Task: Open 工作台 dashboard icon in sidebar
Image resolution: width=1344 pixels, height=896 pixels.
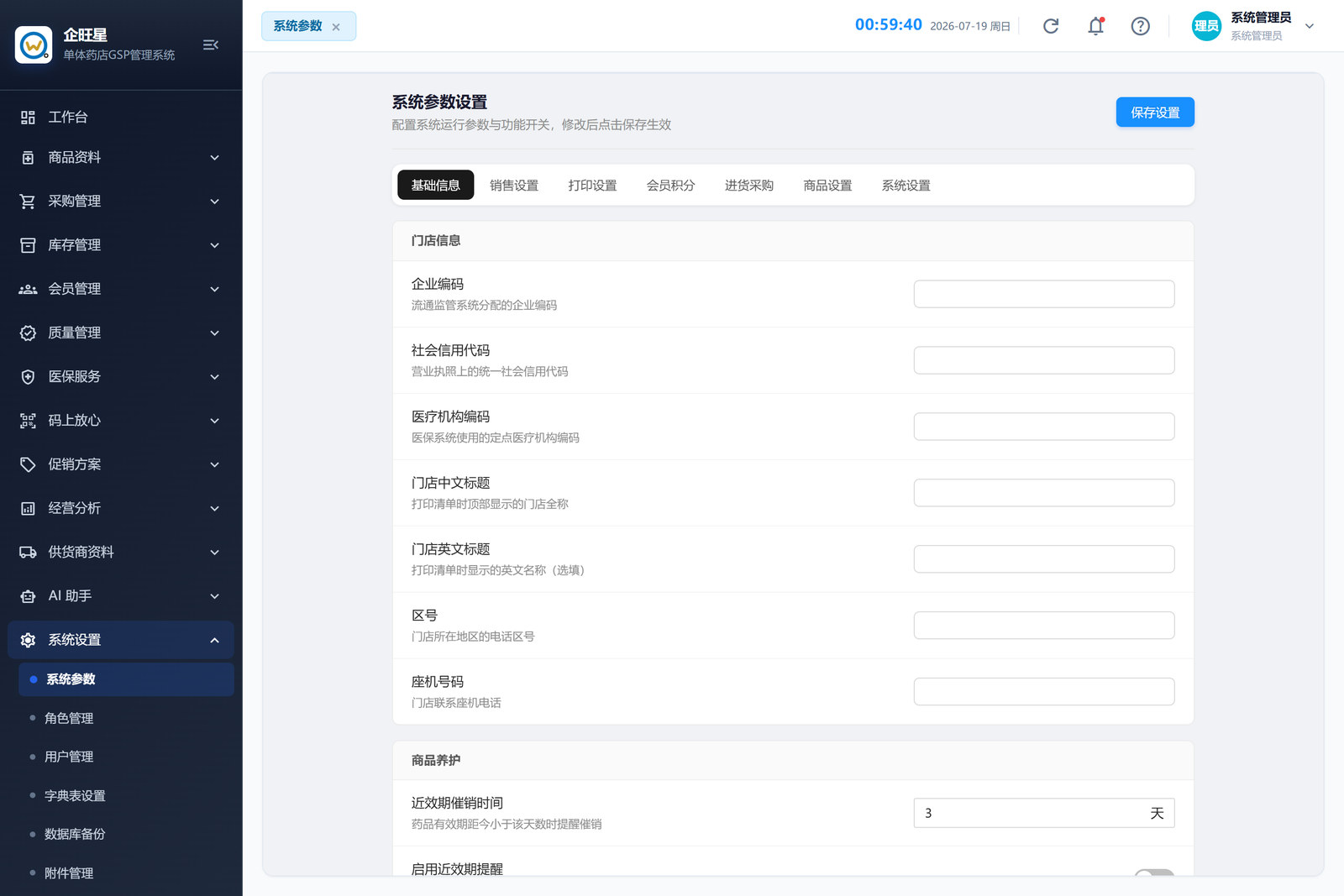Action: coord(28,118)
